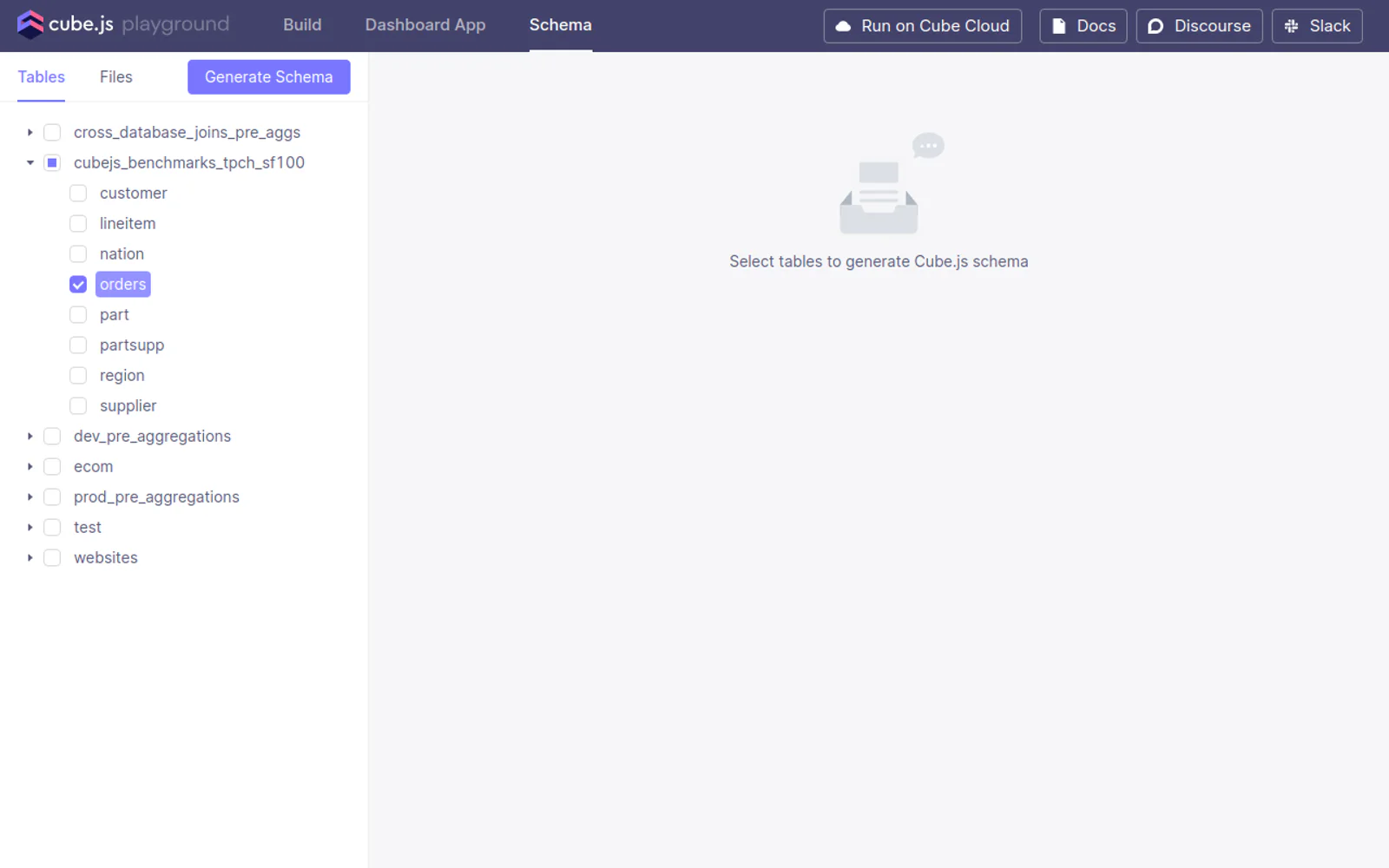This screenshot has height=868, width=1389.
Task: Click the websites schema label
Action: tap(105, 557)
